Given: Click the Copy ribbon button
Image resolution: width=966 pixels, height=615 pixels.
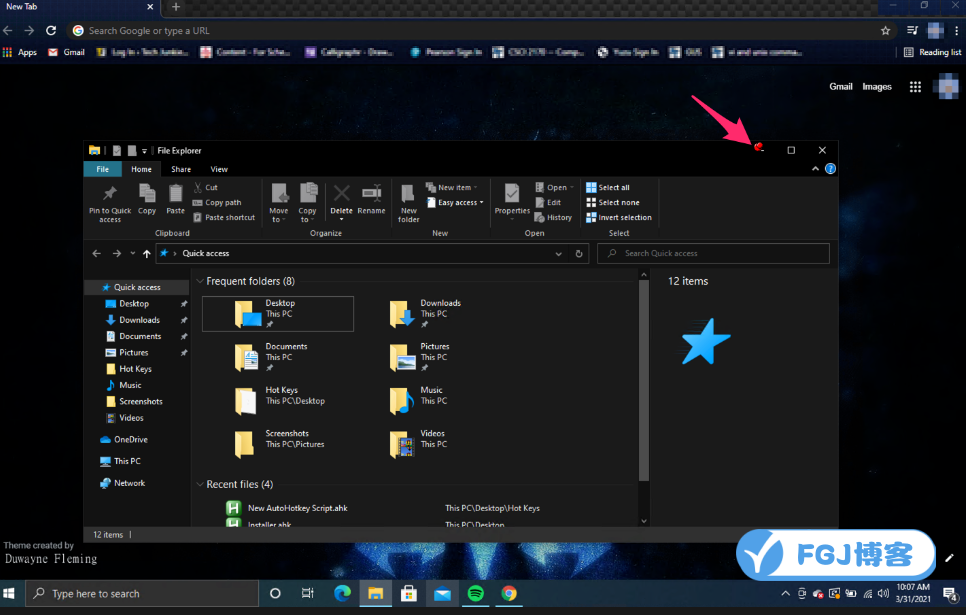Looking at the screenshot, I should [147, 199].
